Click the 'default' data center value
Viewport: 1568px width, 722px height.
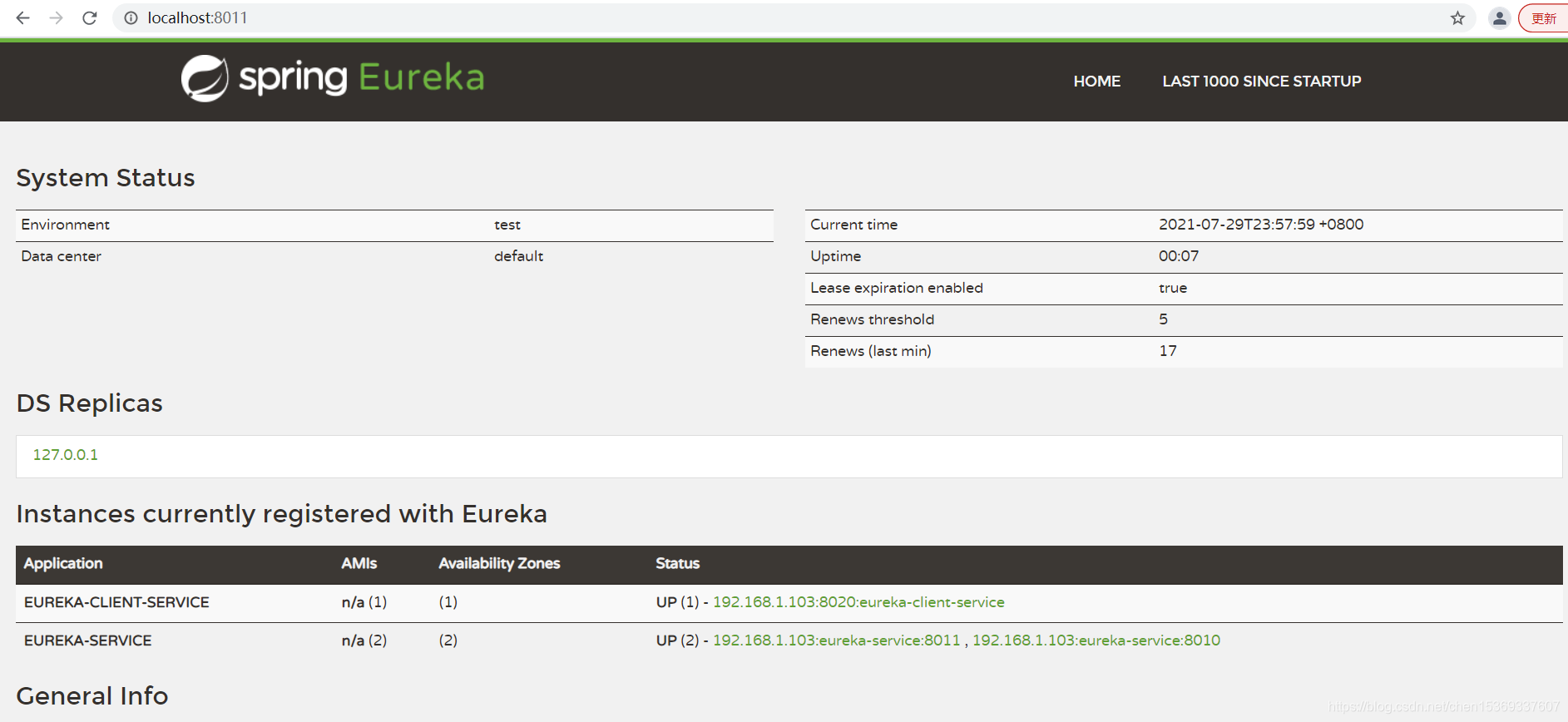coord(518,256)
